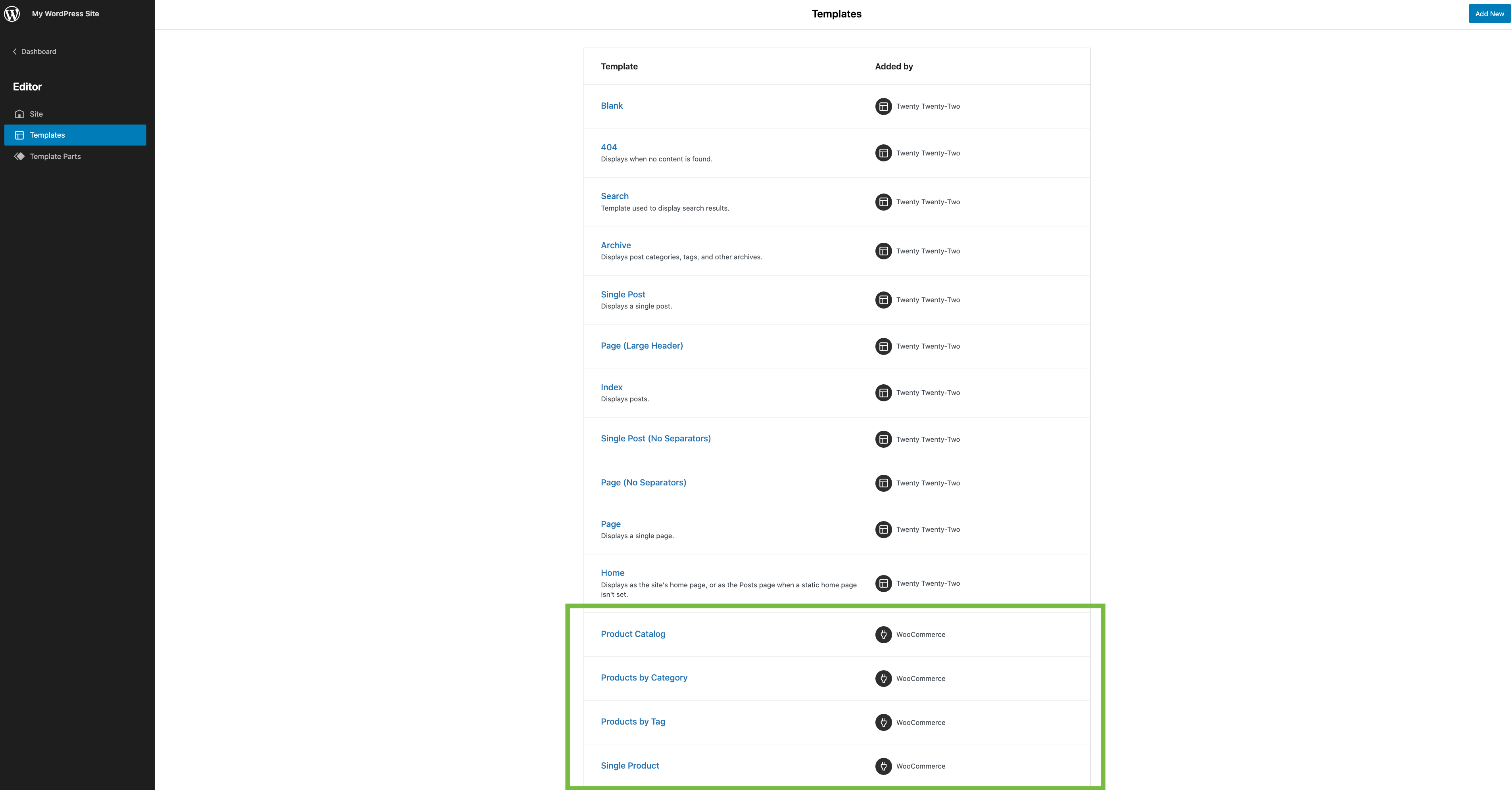Screen dimensions: 1512x790
Task: Open the 404 template
Action: coord(609,147)
